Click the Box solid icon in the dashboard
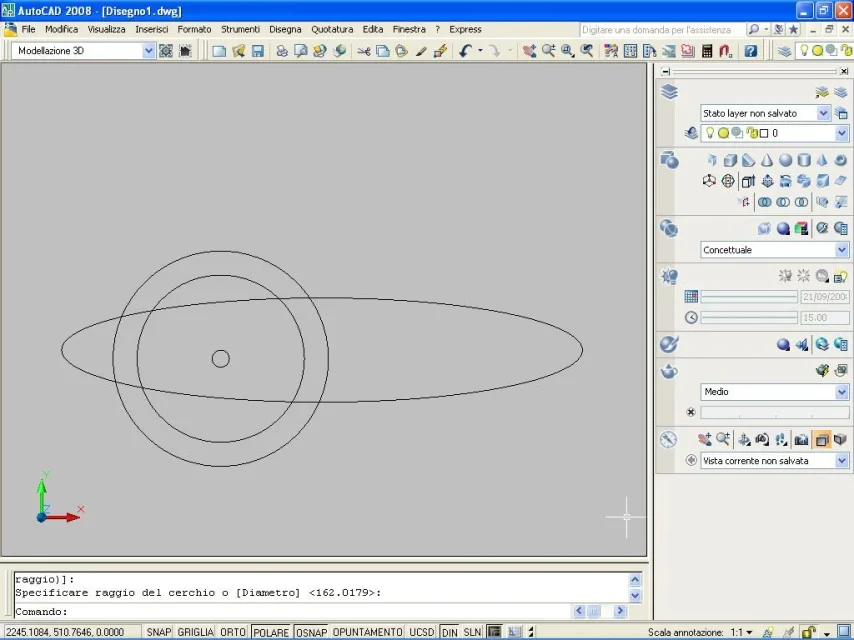The width and height of the screenshot is (854, 640). 730,160
